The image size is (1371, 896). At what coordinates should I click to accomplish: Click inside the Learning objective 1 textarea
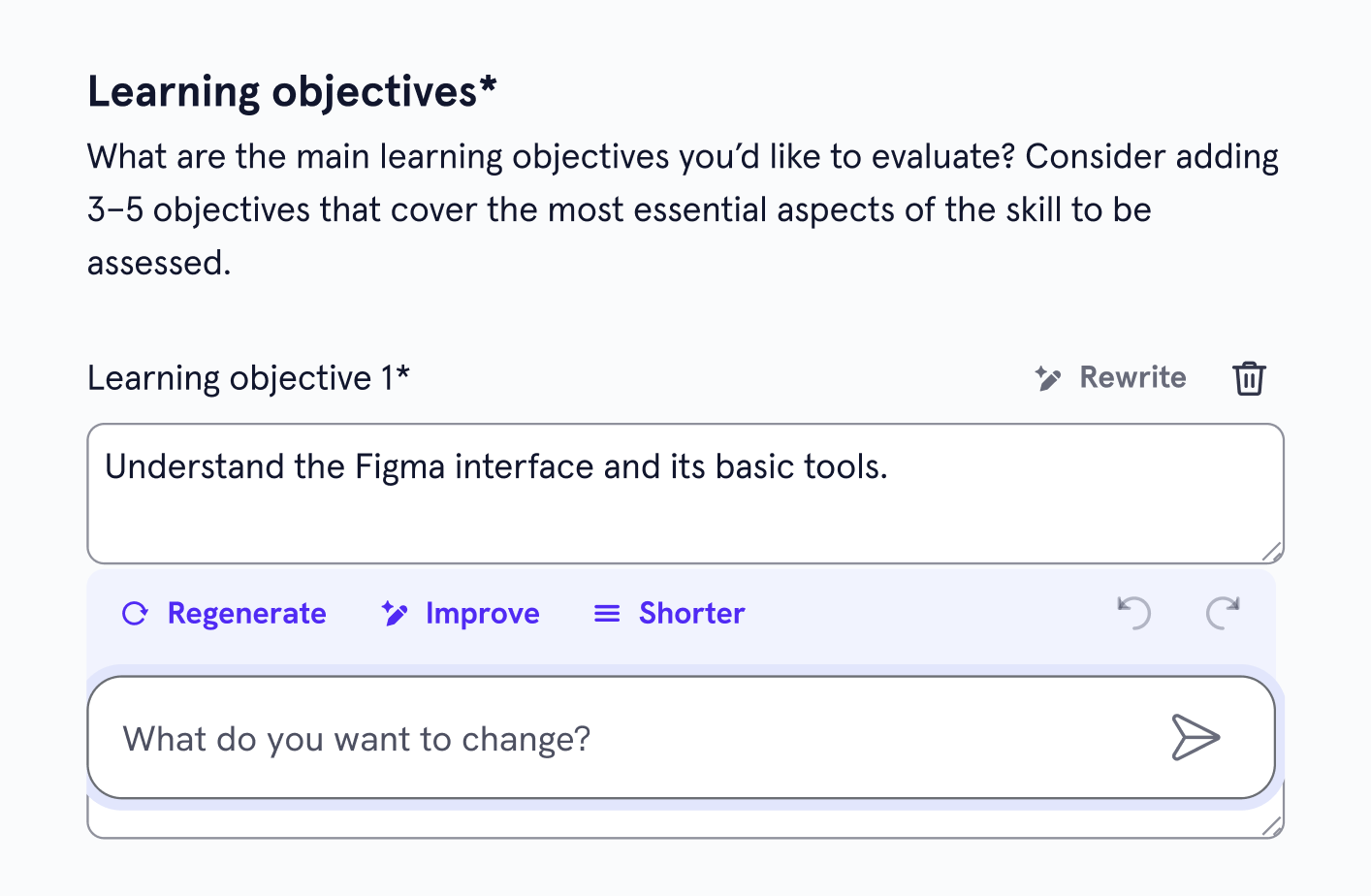point(685,494)
